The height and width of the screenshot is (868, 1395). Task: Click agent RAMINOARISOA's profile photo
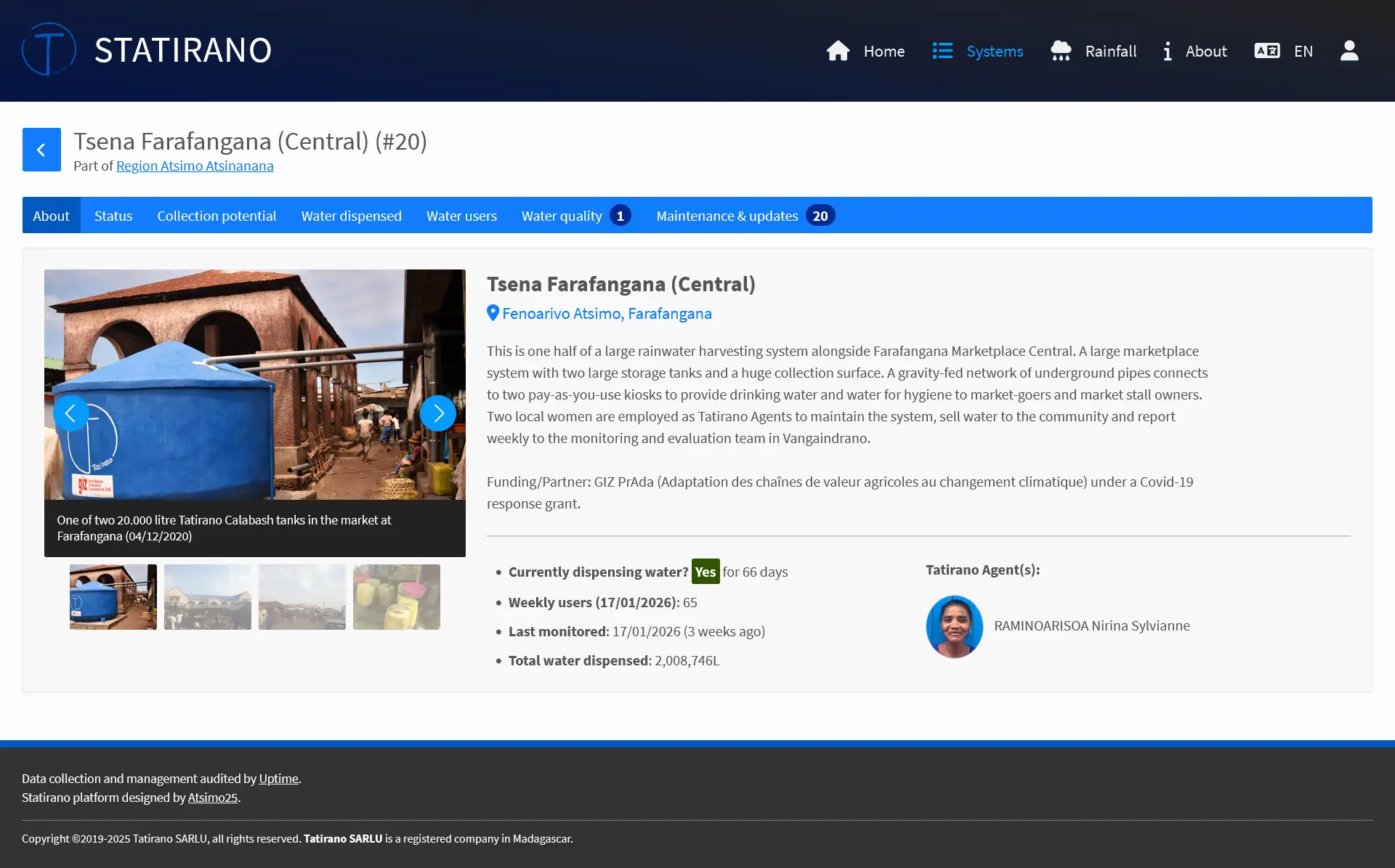[954, 626]
